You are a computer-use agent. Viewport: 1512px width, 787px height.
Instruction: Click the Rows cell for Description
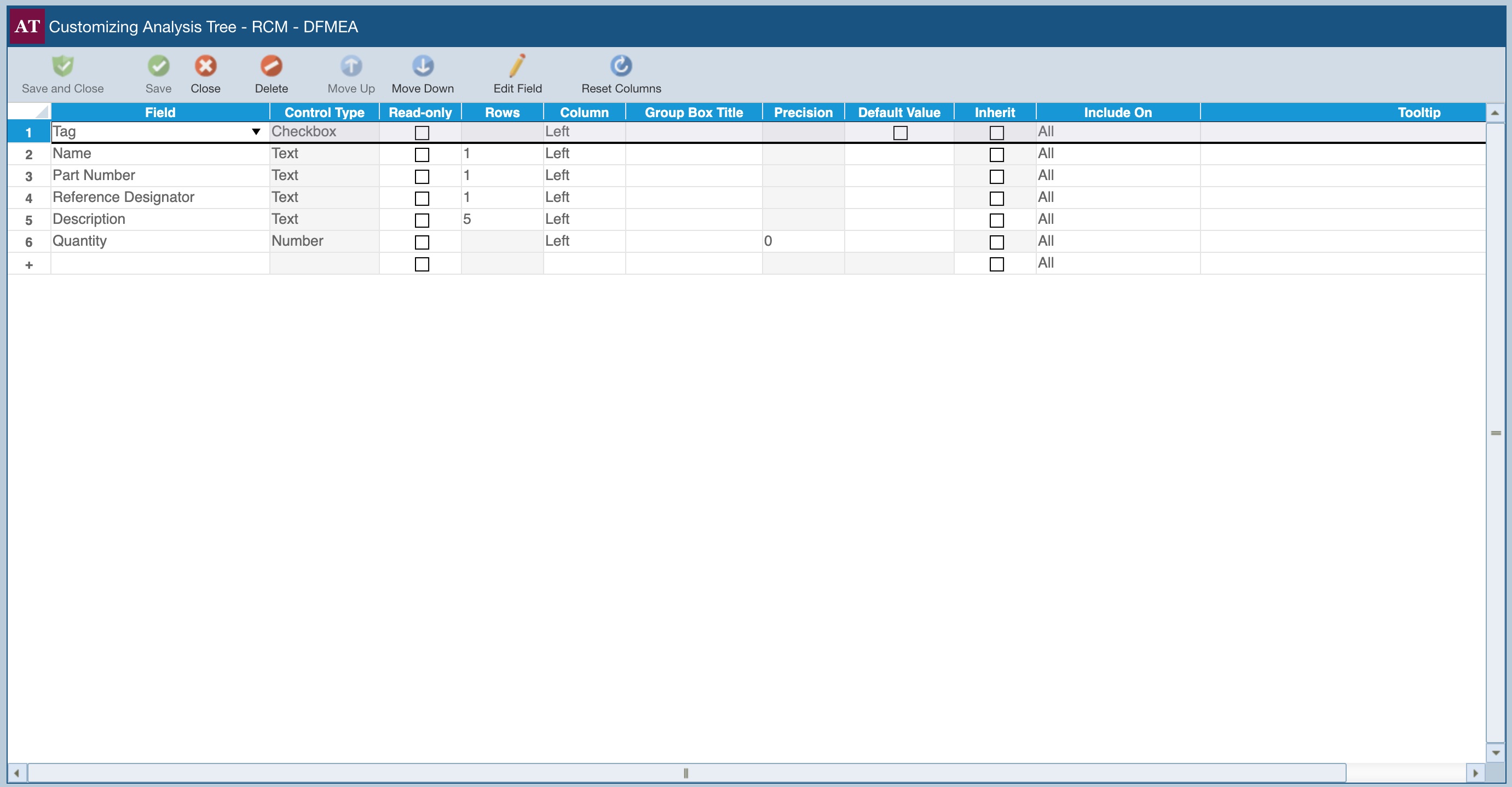(x=502, y=219)
